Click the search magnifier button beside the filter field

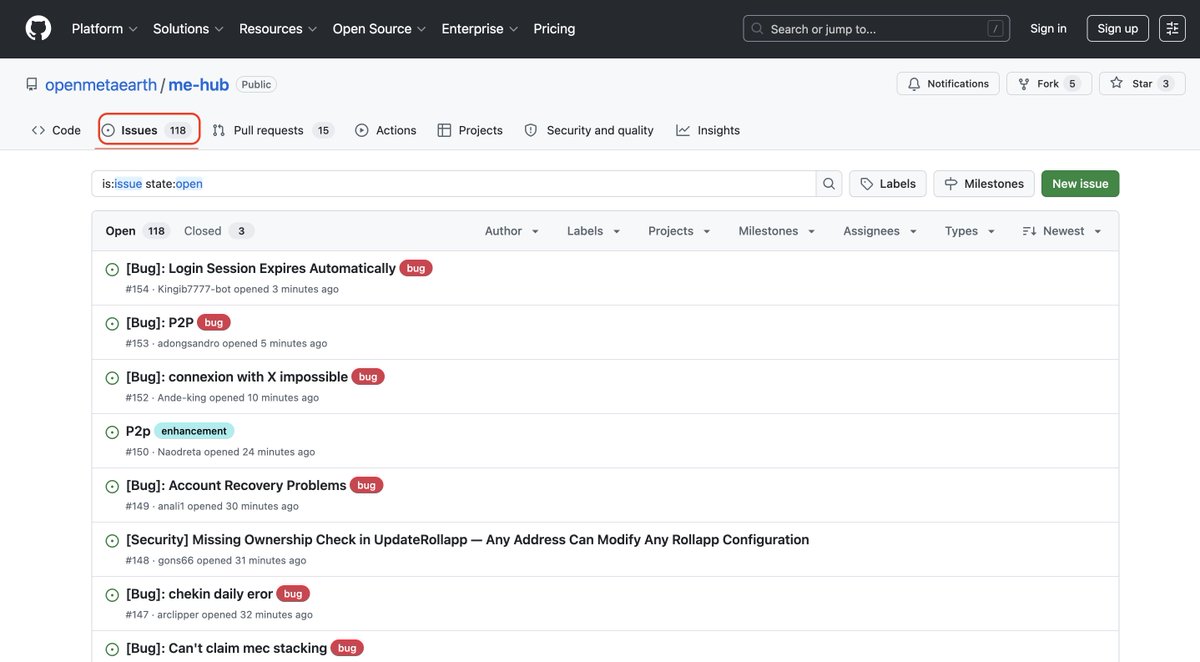829,184
